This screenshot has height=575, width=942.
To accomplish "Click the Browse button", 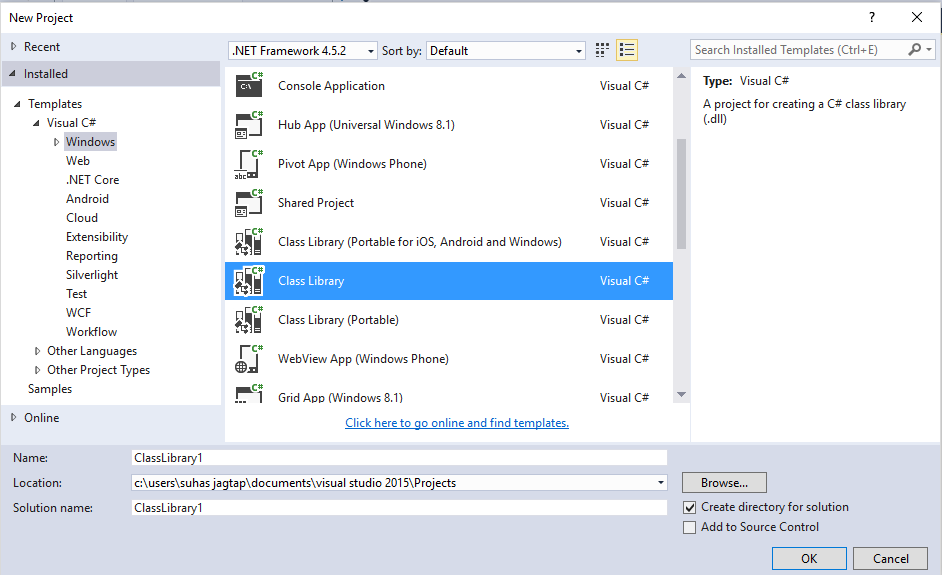I will click(724, 483).
